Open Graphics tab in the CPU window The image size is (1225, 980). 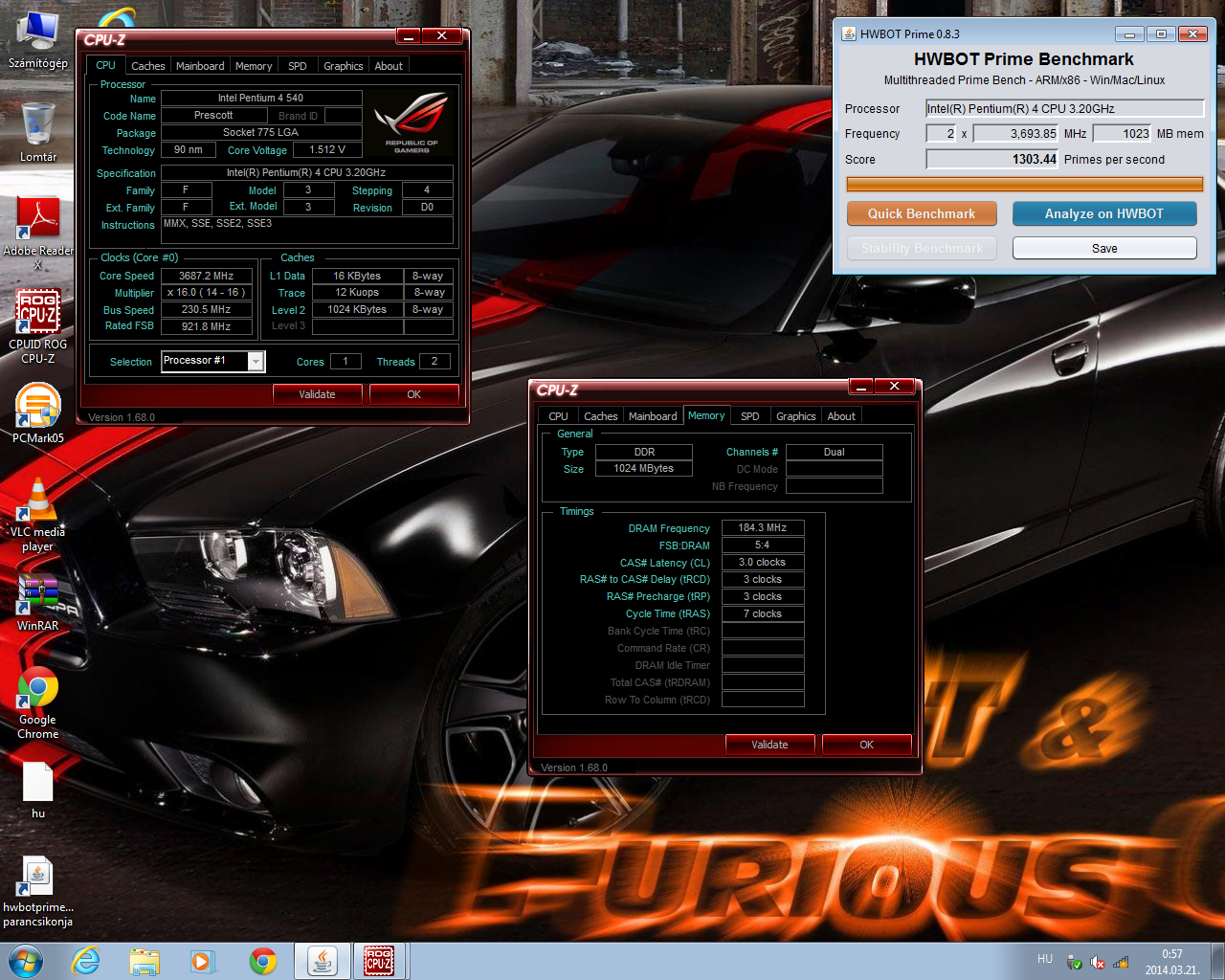(x=344, y=66)
